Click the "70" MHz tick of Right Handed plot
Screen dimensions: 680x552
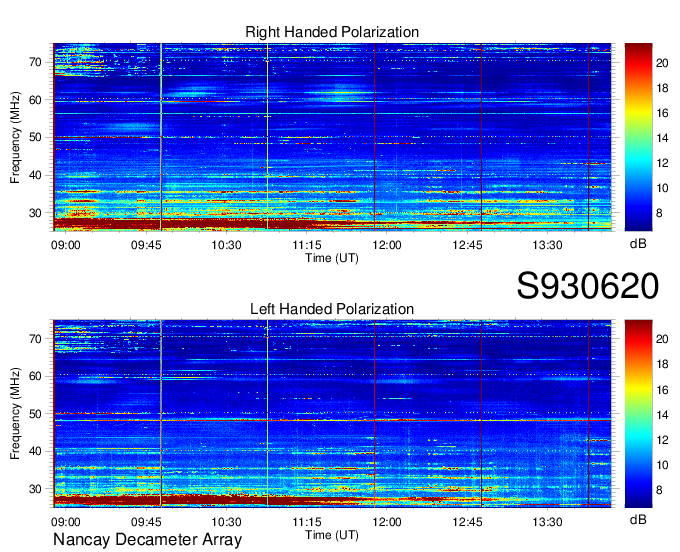pos(36,62)
